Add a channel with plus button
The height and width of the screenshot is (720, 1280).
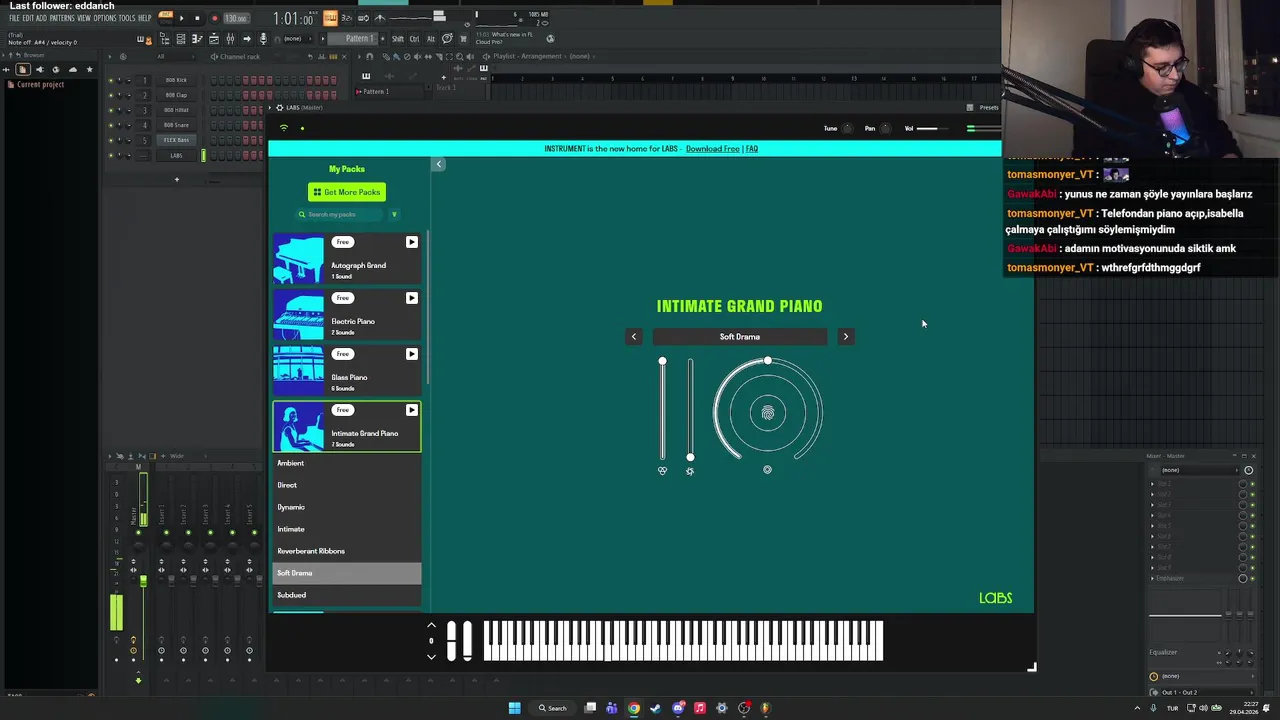(177, 179)
